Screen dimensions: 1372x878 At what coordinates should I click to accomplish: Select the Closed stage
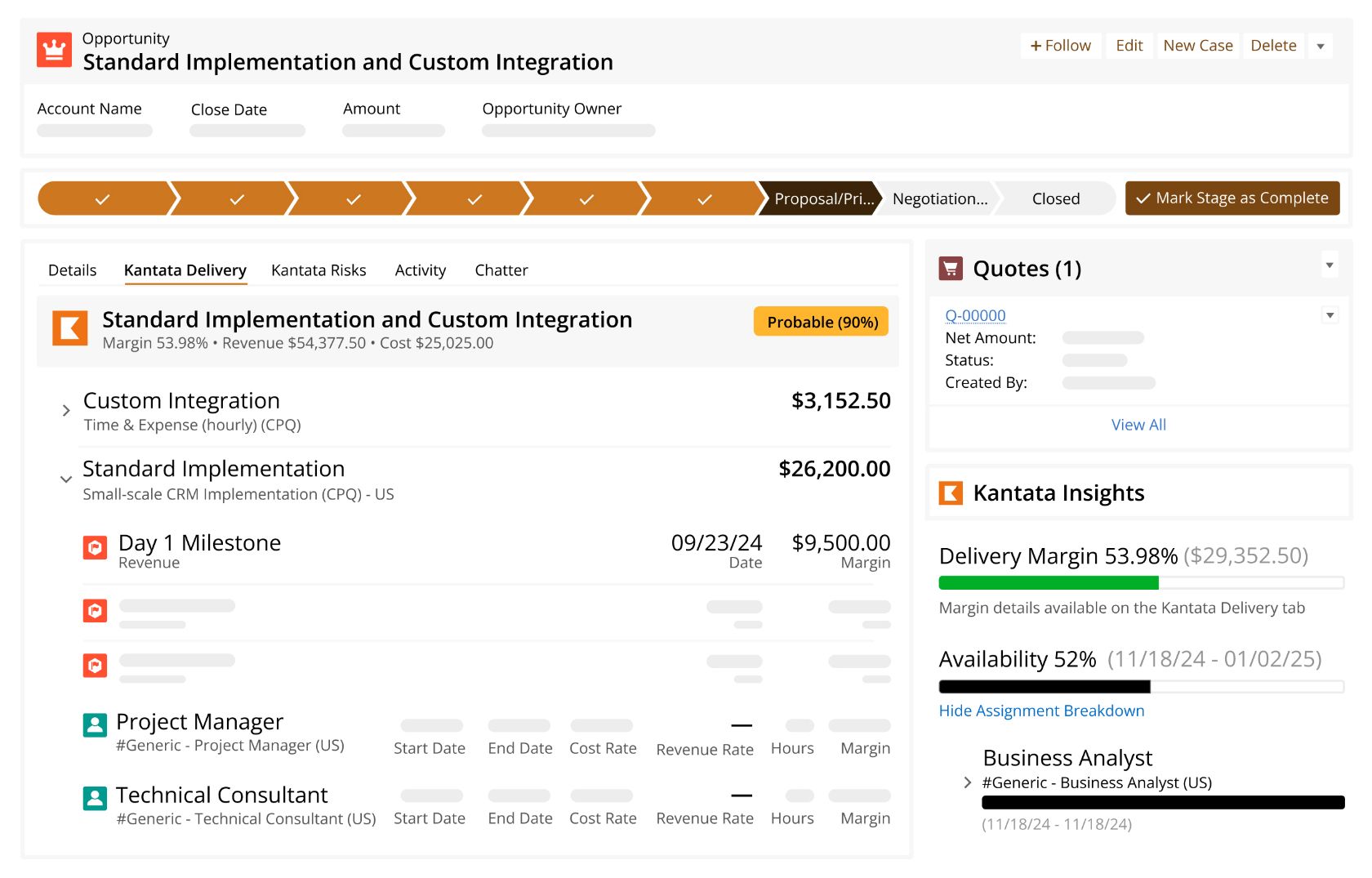click(1055, 198)
